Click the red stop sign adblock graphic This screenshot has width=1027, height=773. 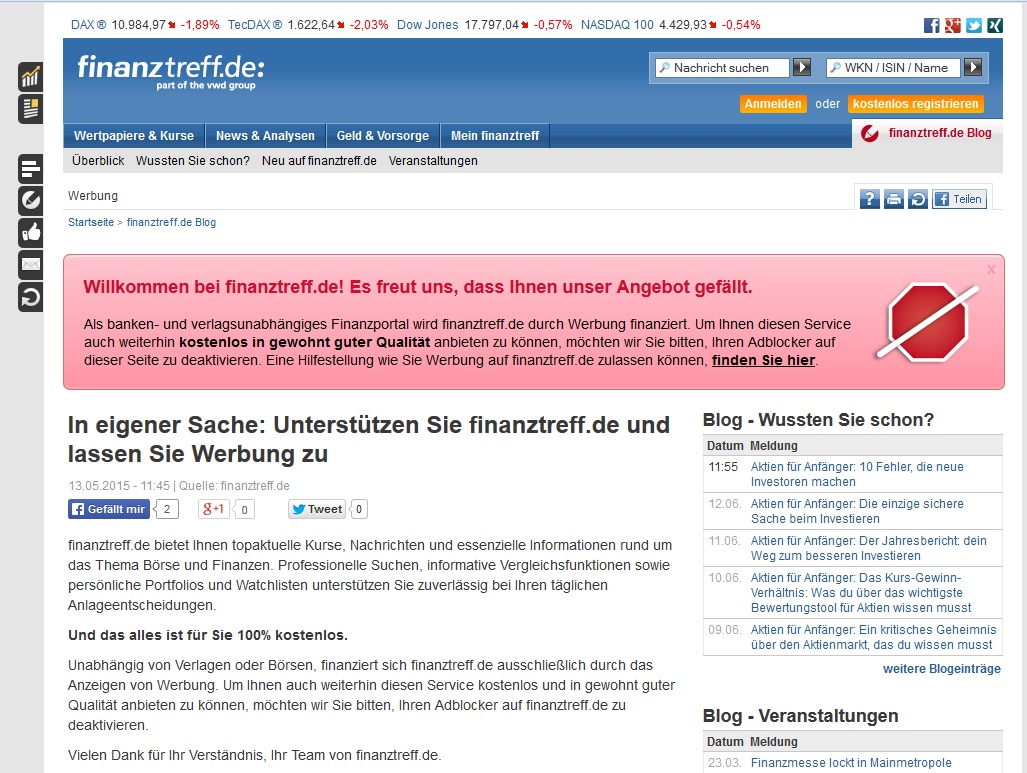click(x=927, y=322)
